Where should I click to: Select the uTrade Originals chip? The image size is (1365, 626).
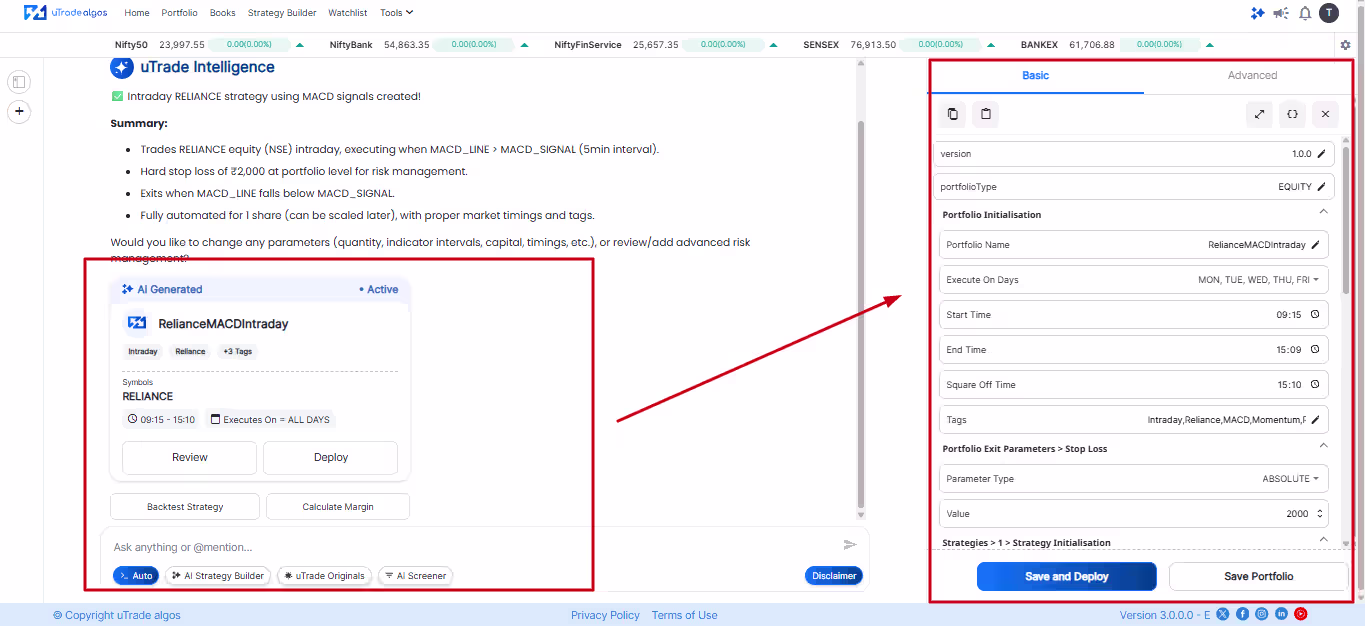[324, 576]
